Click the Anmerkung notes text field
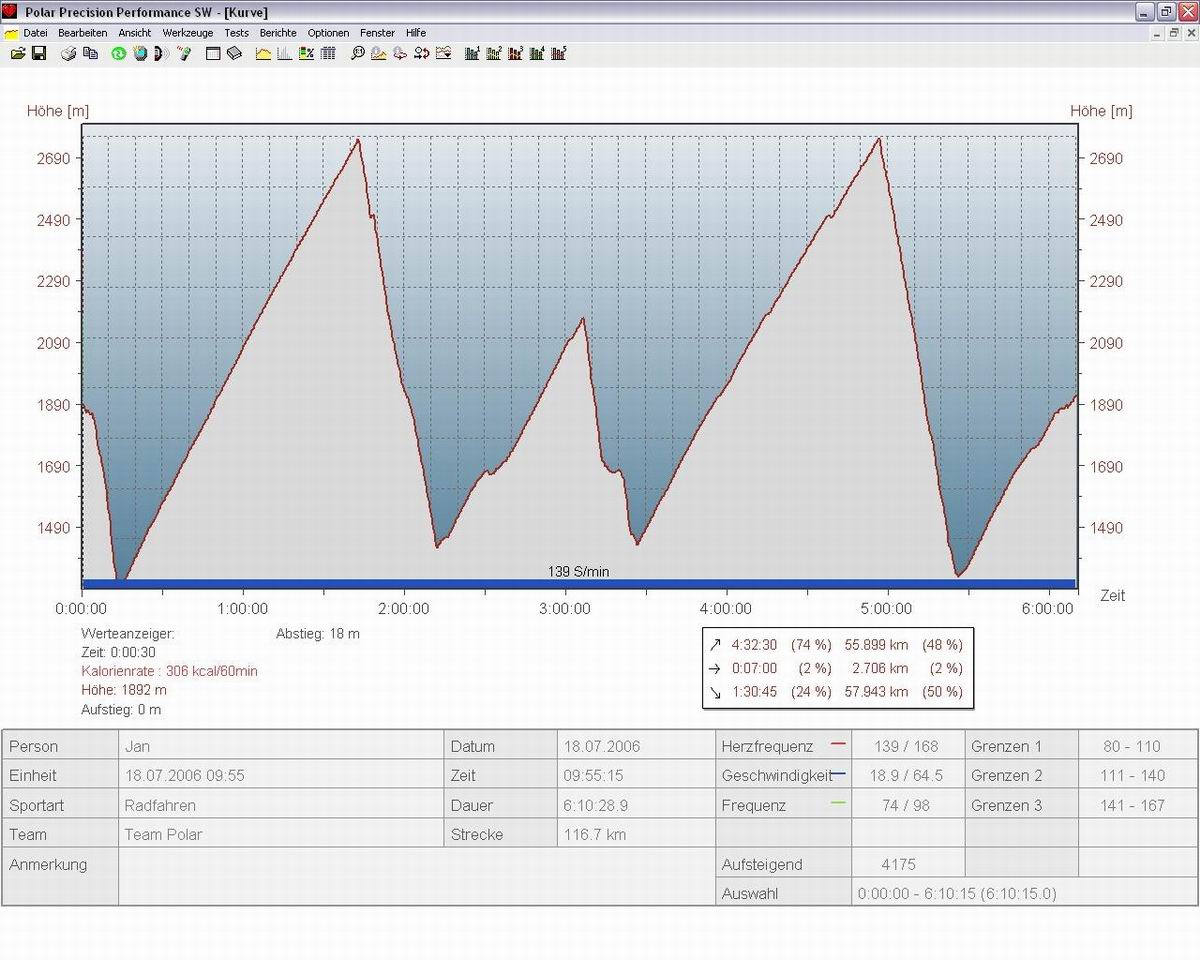Viewport: 1200px width, 960px height. click(x=415, y=876)
